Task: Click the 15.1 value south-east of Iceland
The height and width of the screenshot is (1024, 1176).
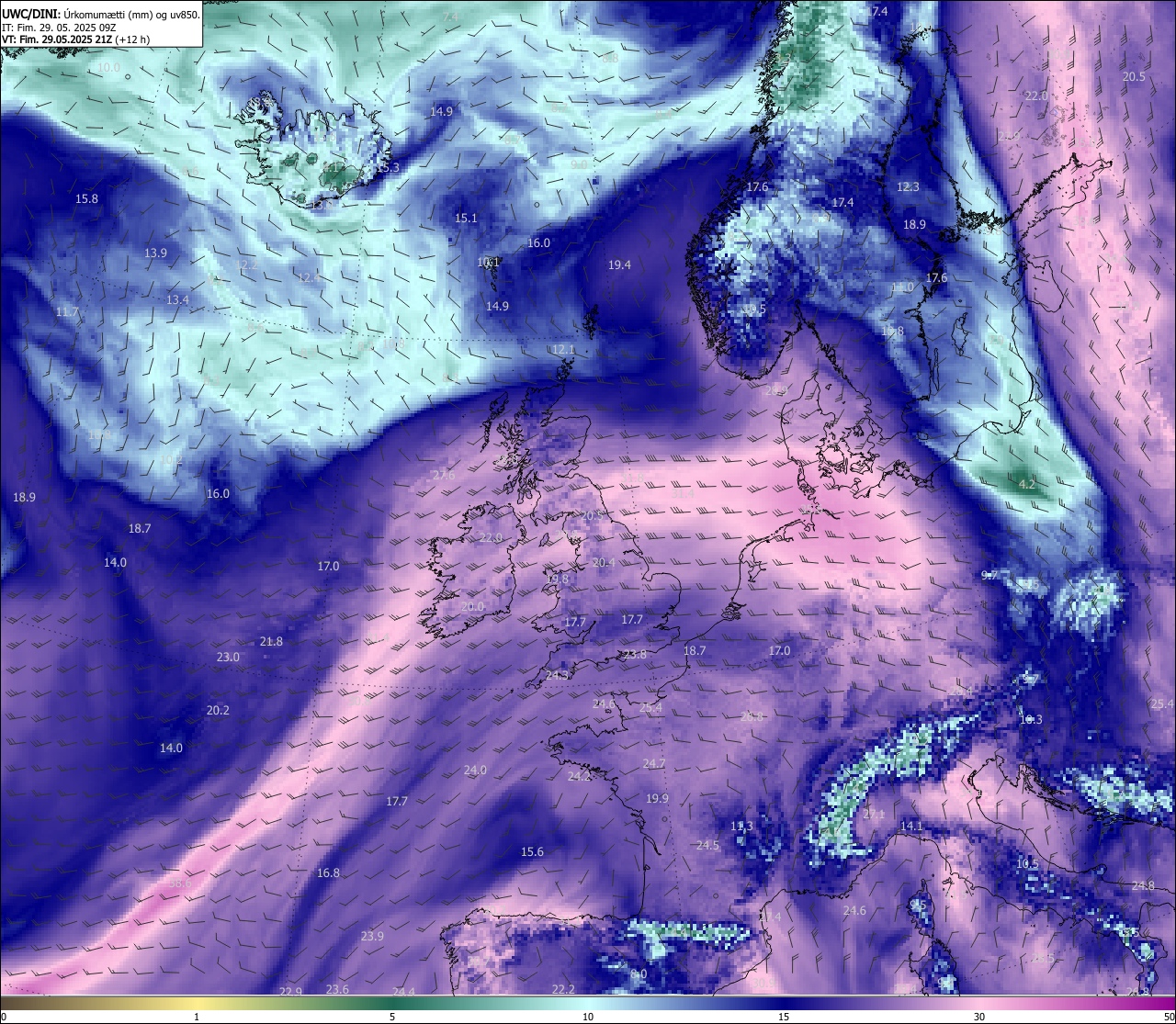Action: coord(466,218)
